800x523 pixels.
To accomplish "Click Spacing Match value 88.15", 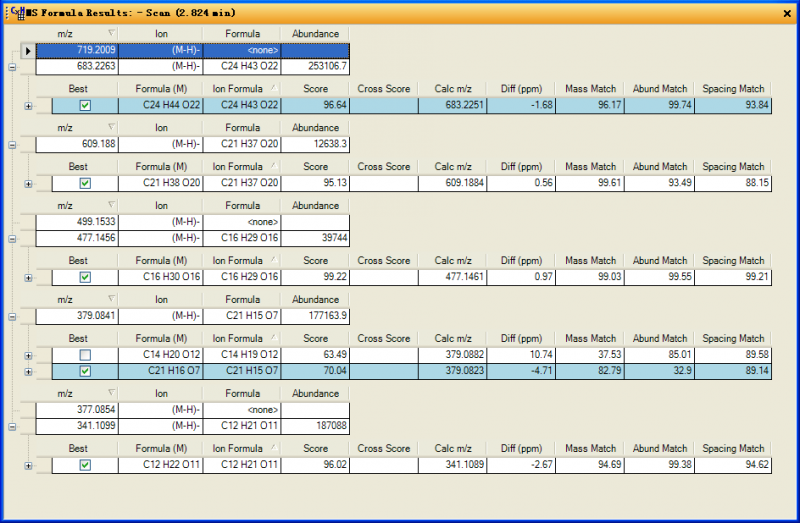I will point(733,183).
